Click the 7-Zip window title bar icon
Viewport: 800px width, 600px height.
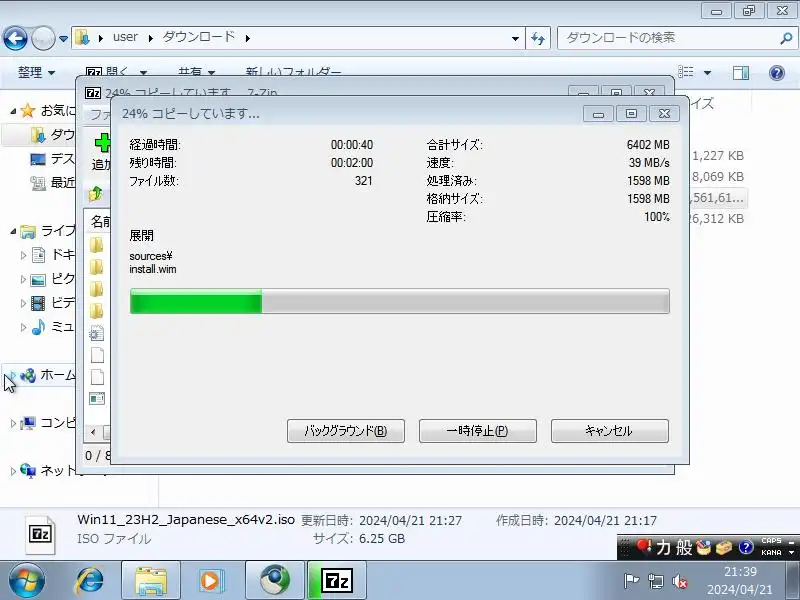(x=93, y=93)
